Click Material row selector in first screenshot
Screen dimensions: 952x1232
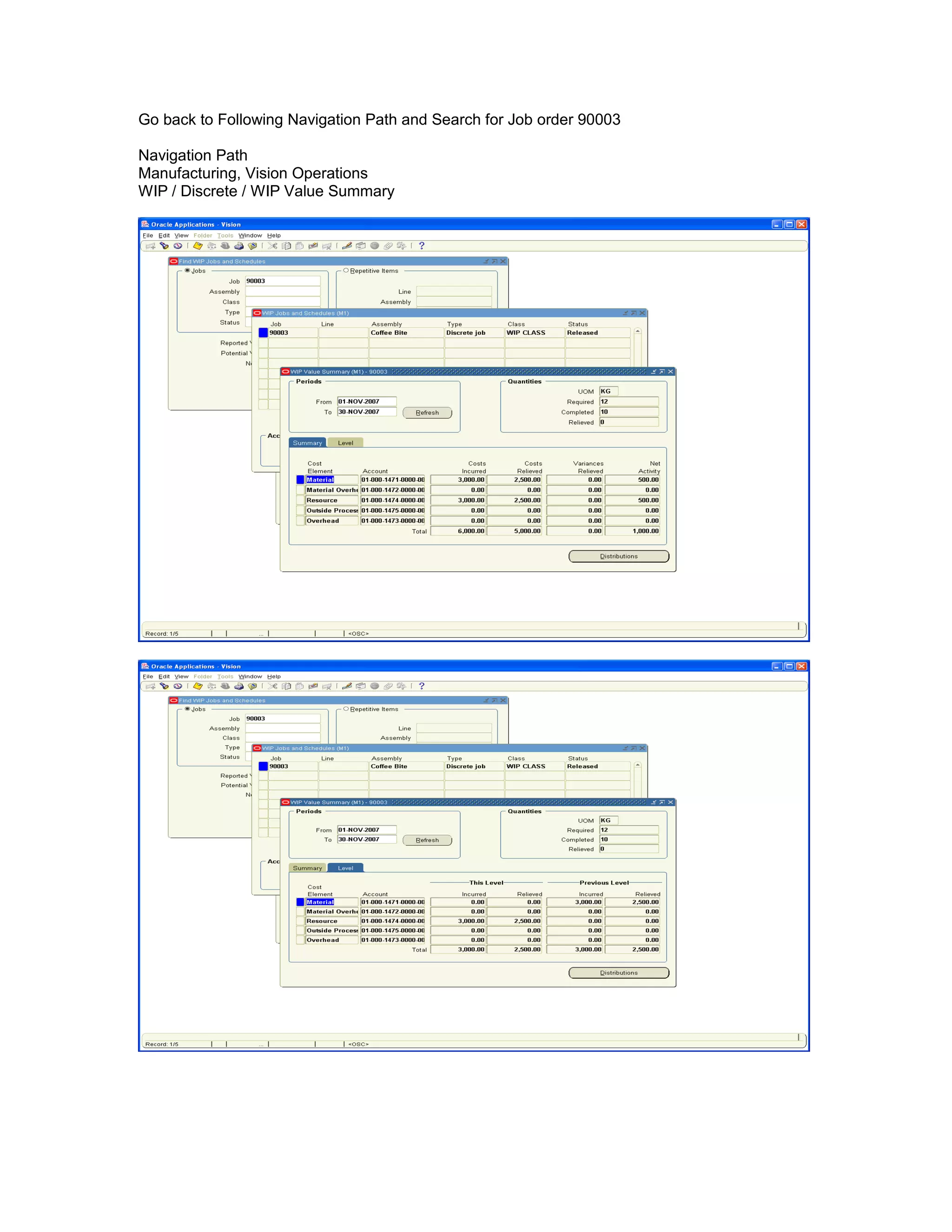(x=300, y=480)
